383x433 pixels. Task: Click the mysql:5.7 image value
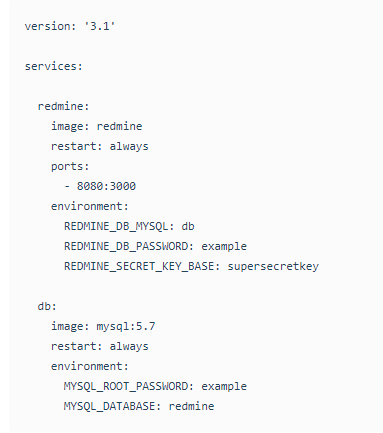[126, 326]
